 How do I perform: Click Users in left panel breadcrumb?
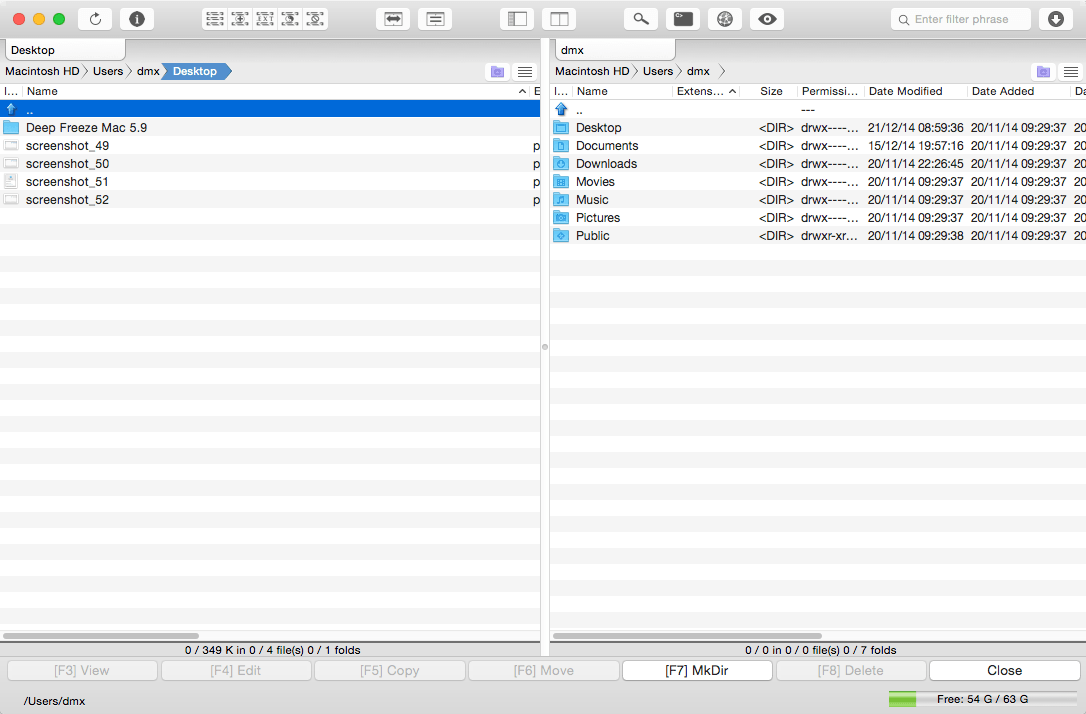point(108,71)
